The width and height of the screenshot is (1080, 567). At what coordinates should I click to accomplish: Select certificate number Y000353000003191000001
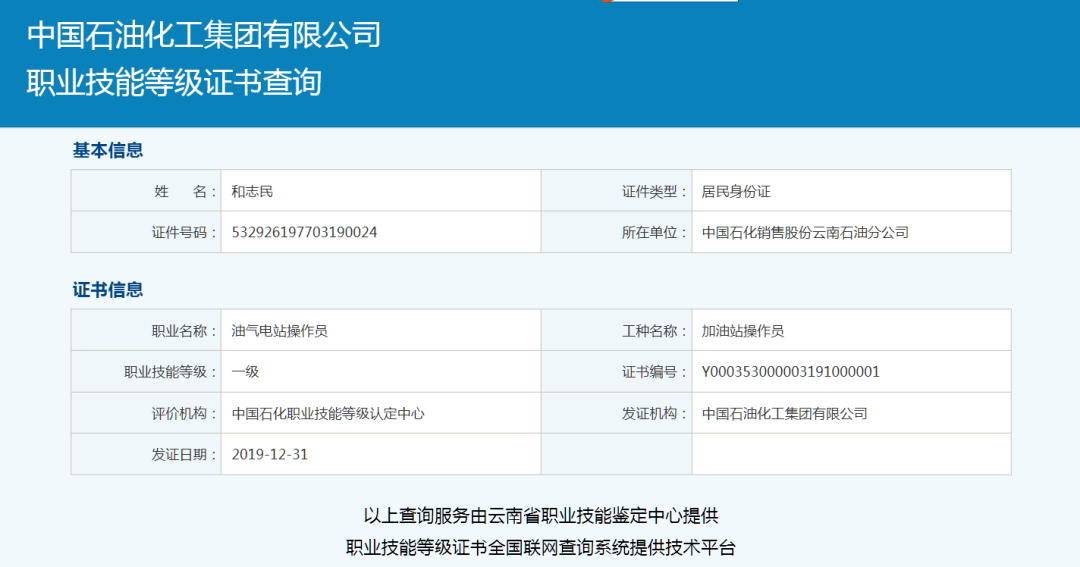pyautogui.click(x=791, y=372)
